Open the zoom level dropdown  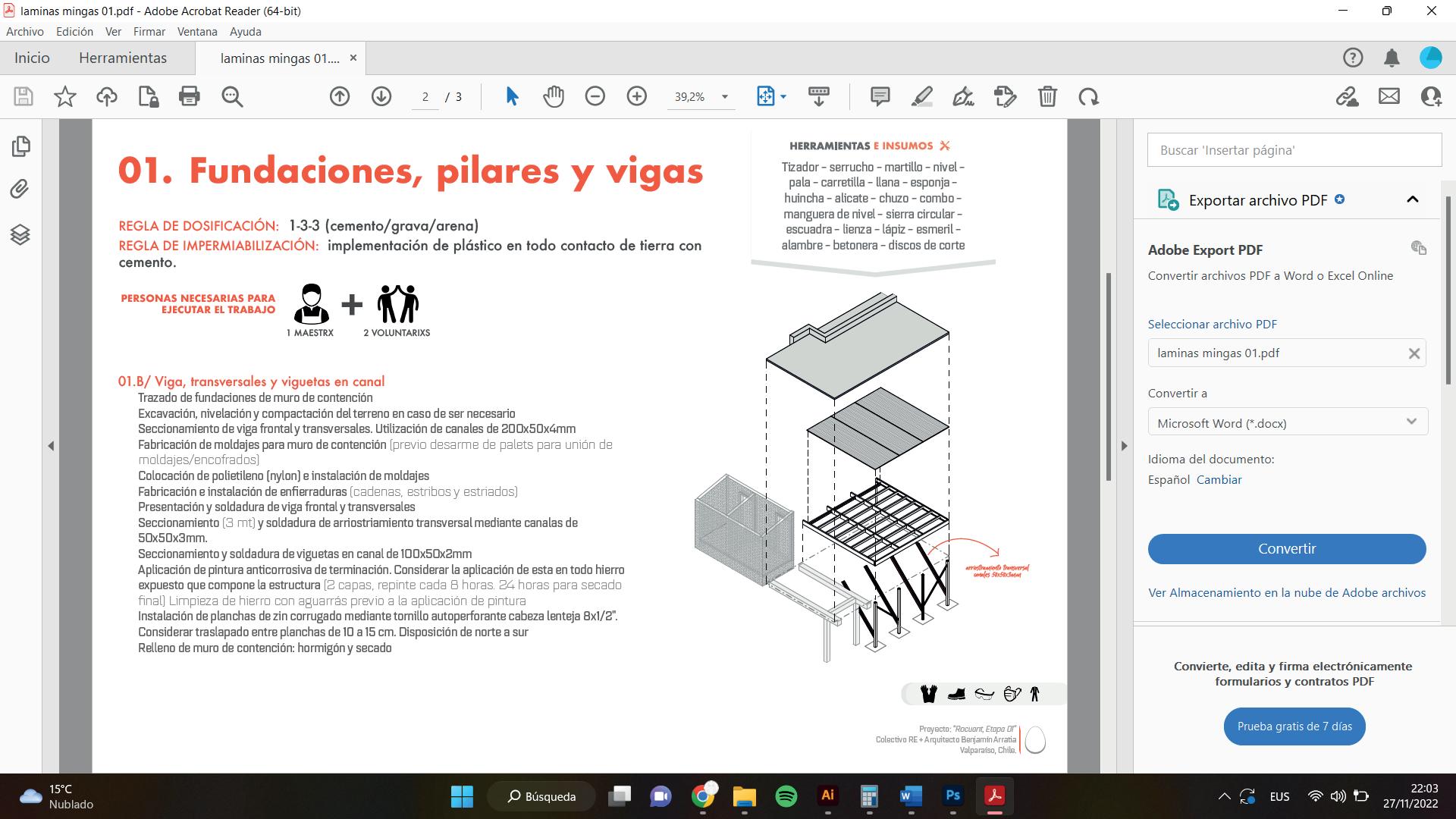pos(724,97)
